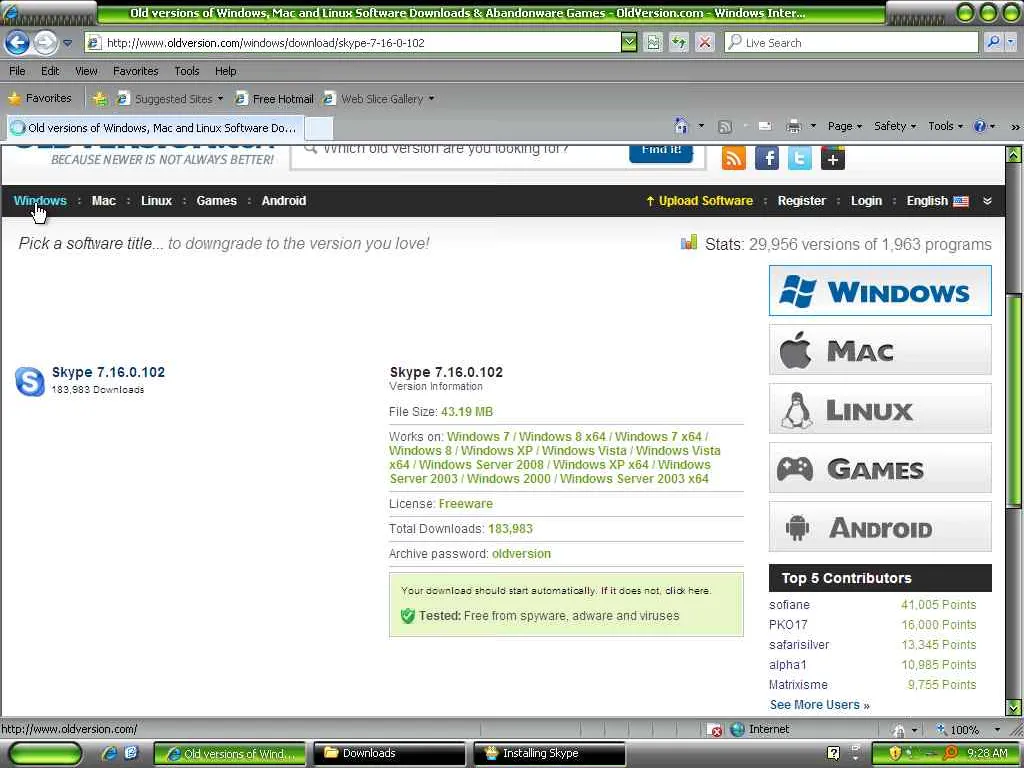
Task: Open the English language selector
Action: tap(937, 201)
